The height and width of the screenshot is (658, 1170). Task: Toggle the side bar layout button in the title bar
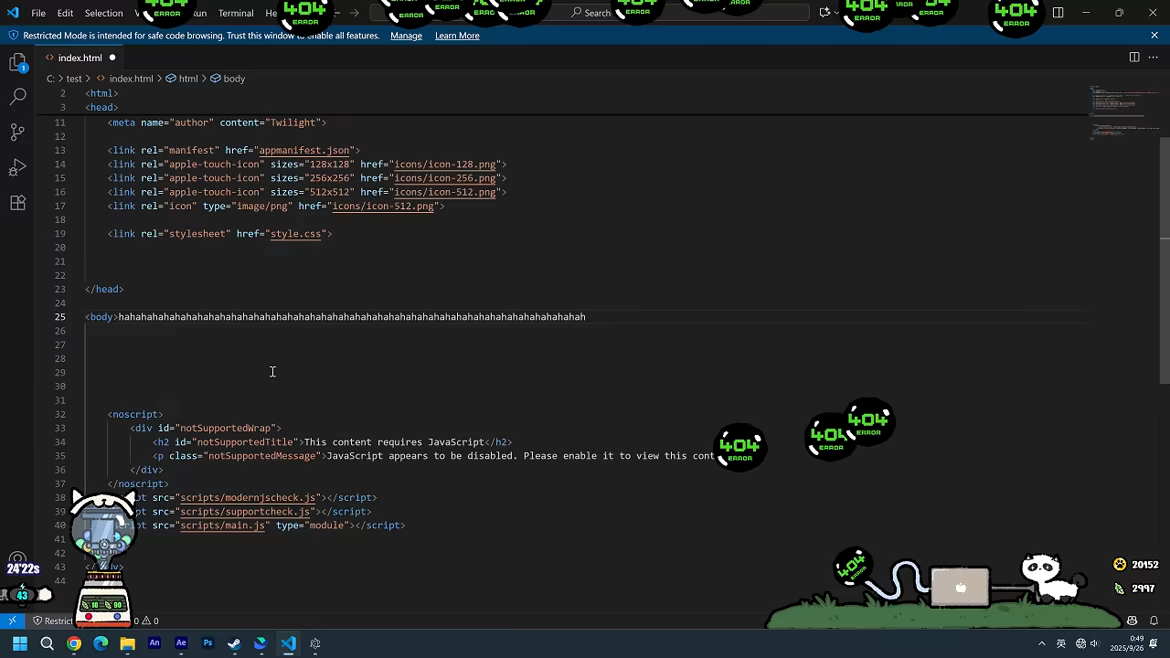(1058, 13)
